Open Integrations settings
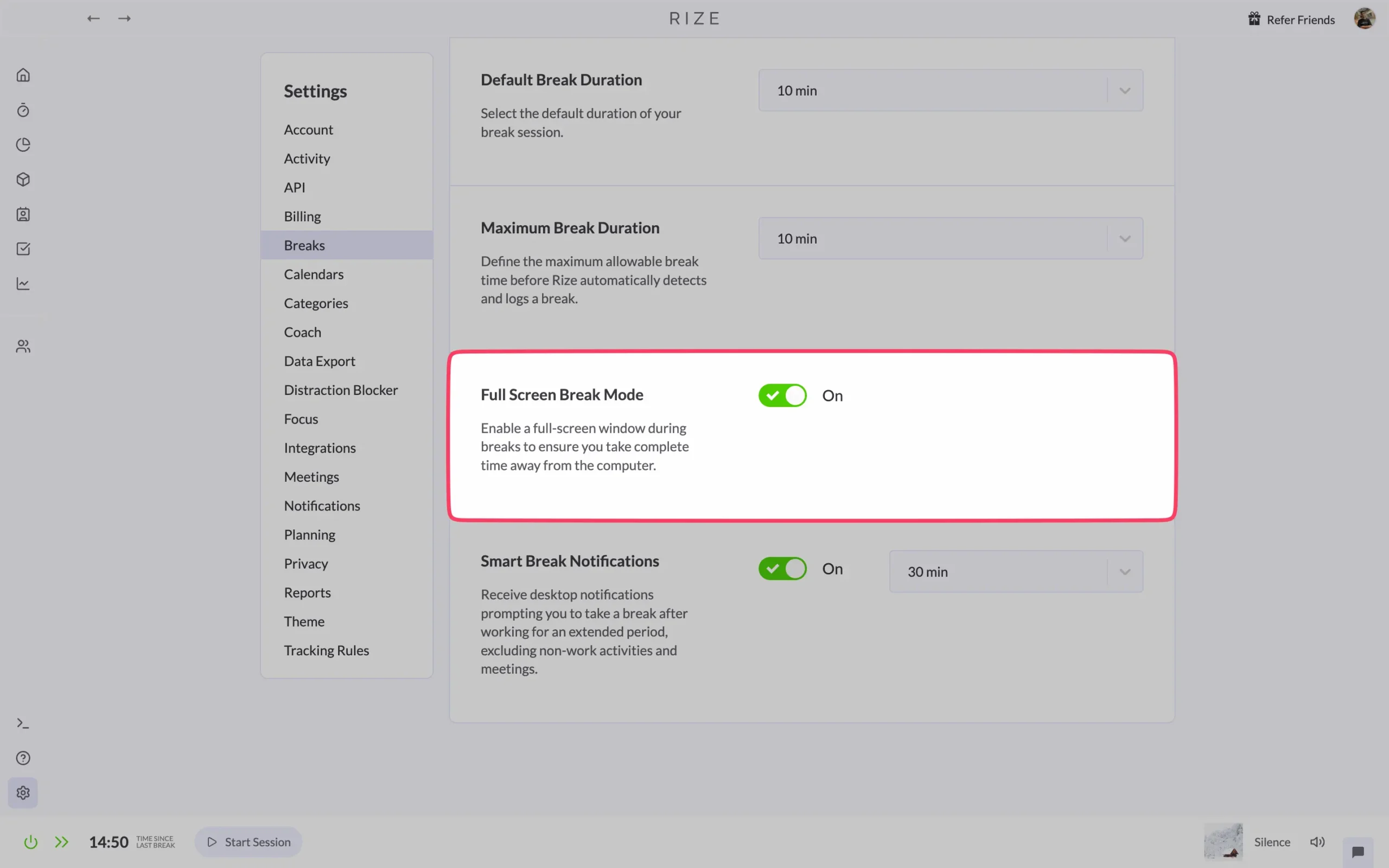The image size is (1389, 868). 347,448
